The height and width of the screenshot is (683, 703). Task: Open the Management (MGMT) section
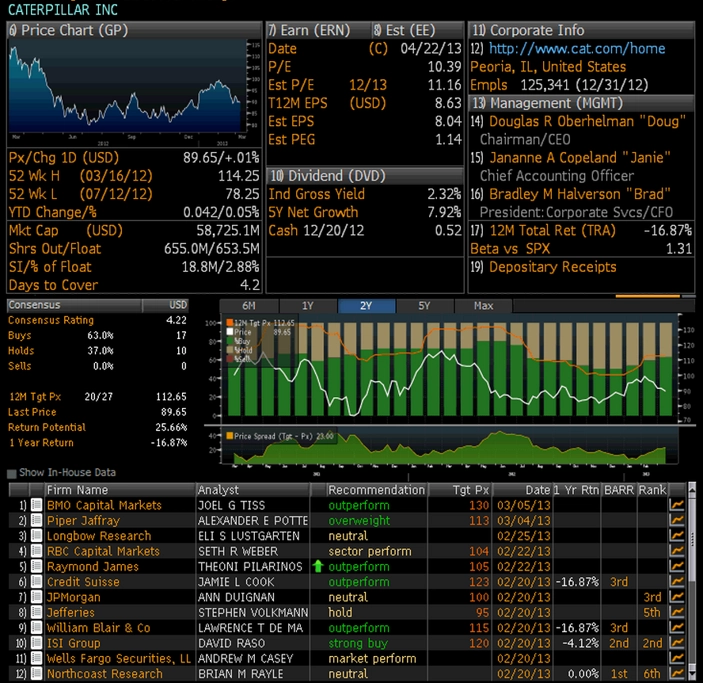coord(581,103)
